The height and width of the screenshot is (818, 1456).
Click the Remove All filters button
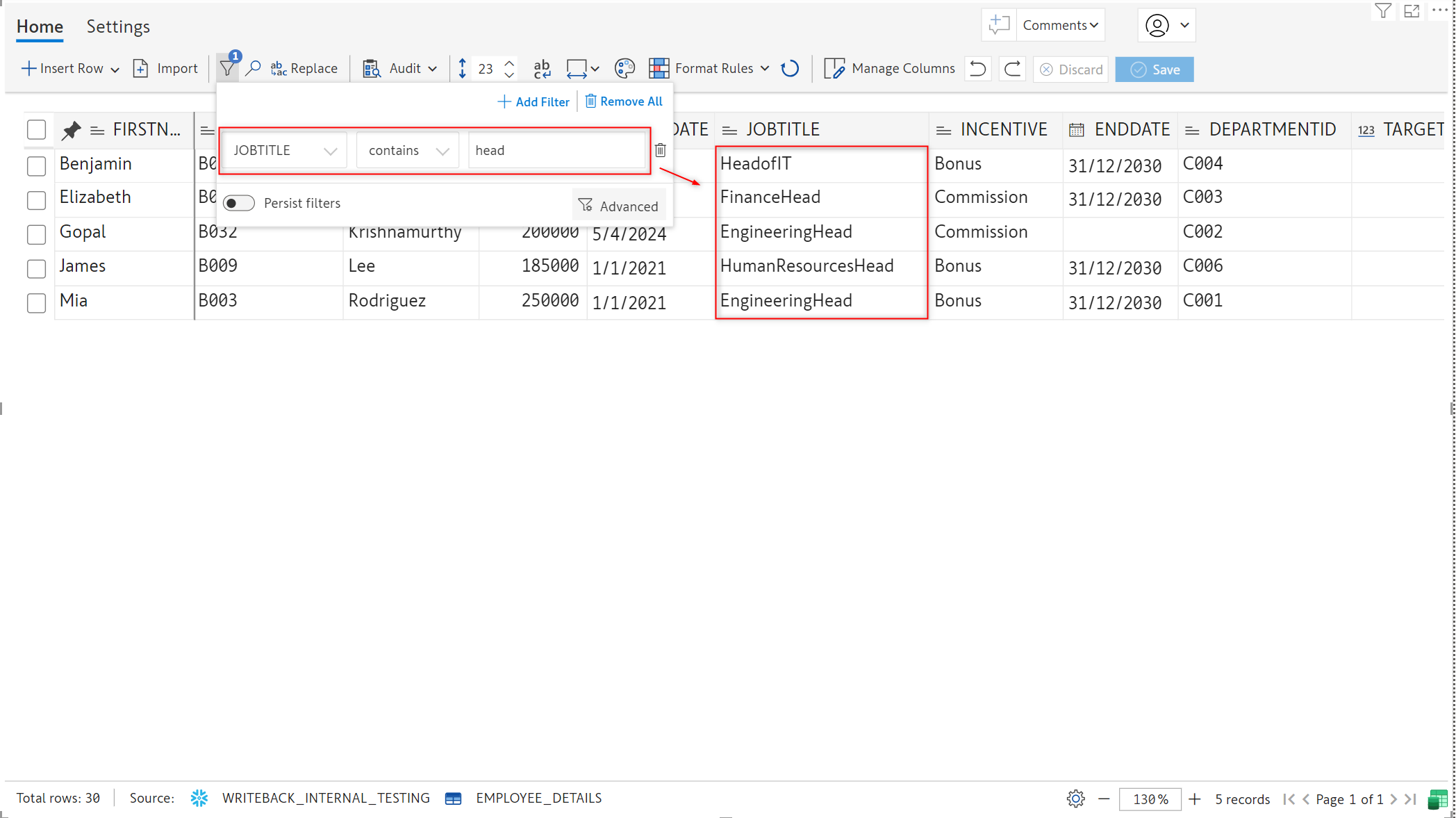[624, 101]
